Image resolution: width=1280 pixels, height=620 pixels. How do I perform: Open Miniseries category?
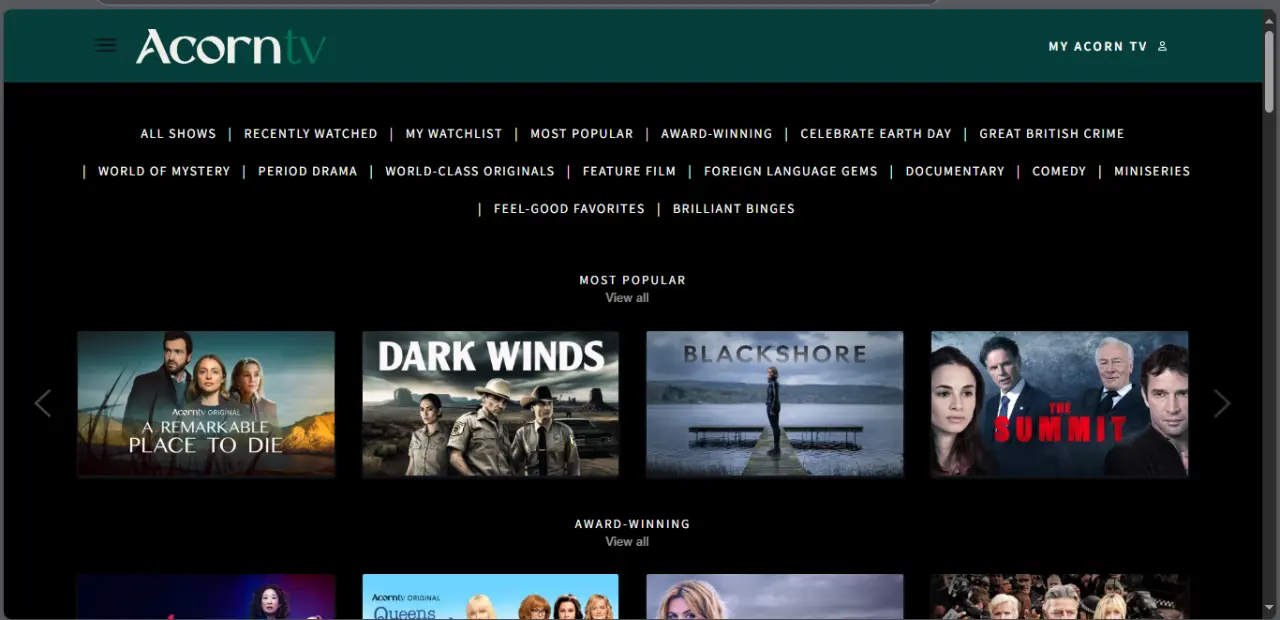[1152, 171]
